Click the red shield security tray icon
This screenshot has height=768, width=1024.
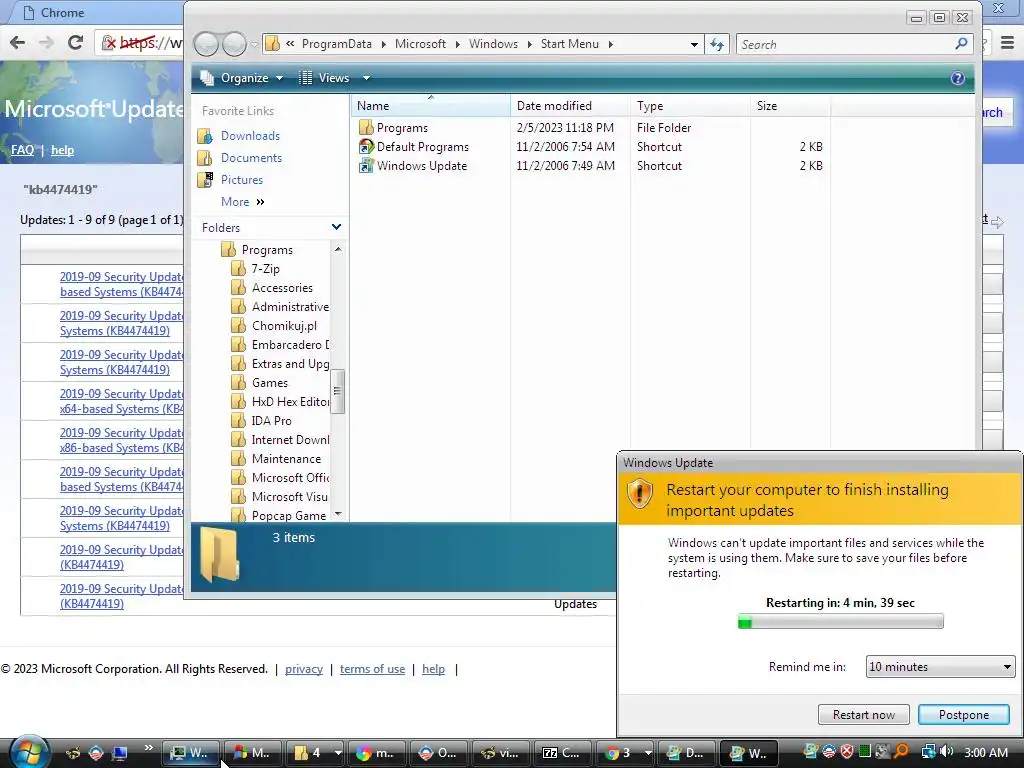[846, 752]
